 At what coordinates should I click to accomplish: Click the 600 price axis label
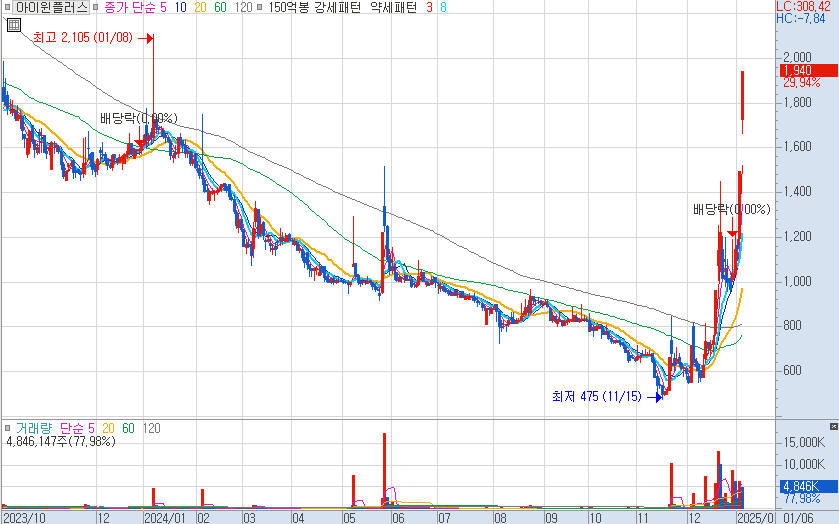[x=792, y=370]
